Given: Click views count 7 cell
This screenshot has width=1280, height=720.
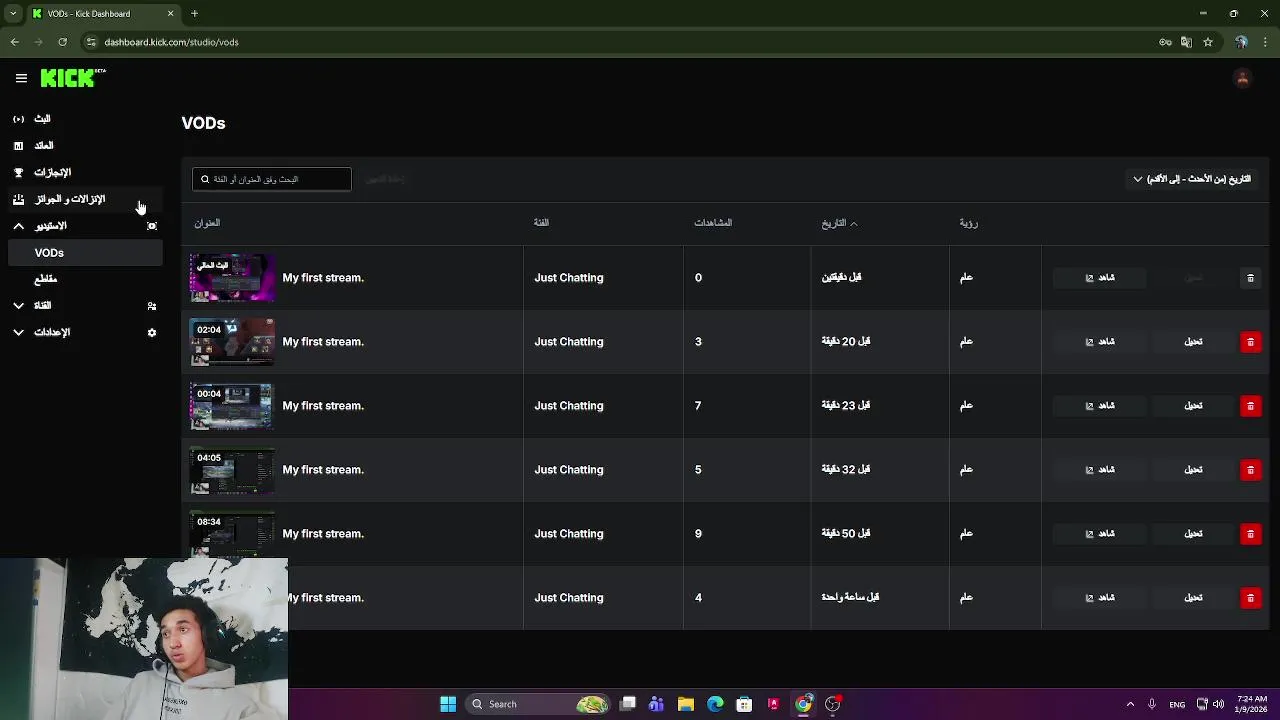Looking at the screenshot, I should [x=698, y=406].
